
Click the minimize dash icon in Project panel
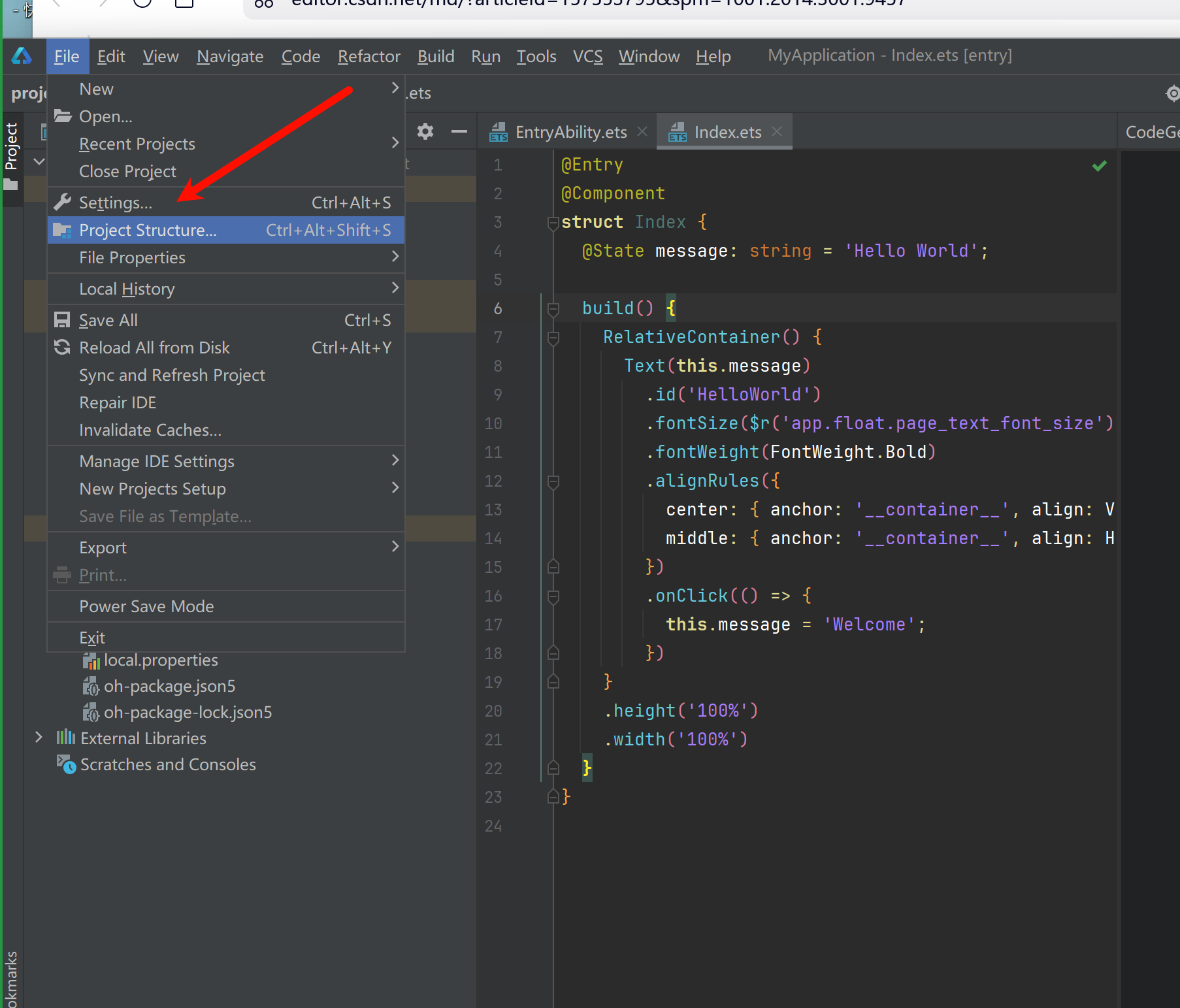[459, 131]
